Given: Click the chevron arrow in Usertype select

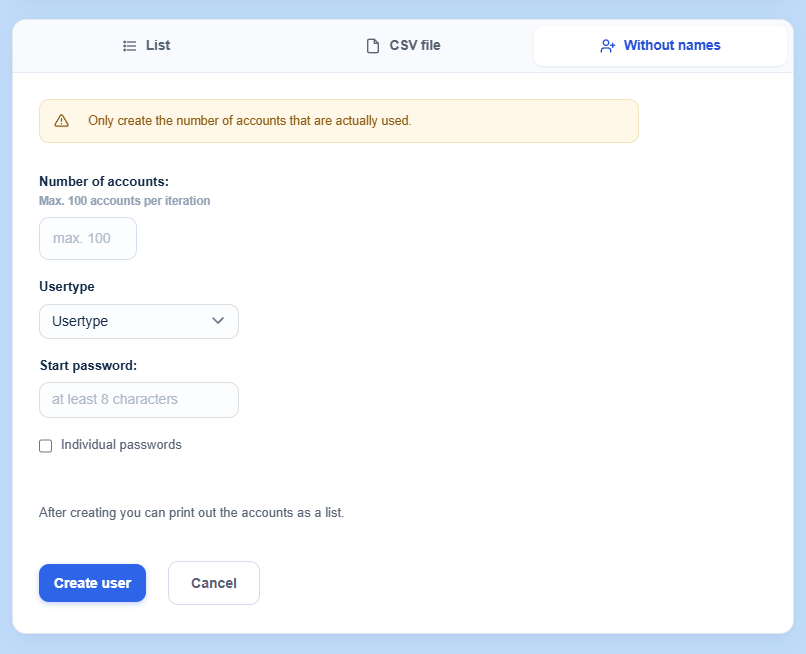Looking at the screenshot, I should 218,321.
